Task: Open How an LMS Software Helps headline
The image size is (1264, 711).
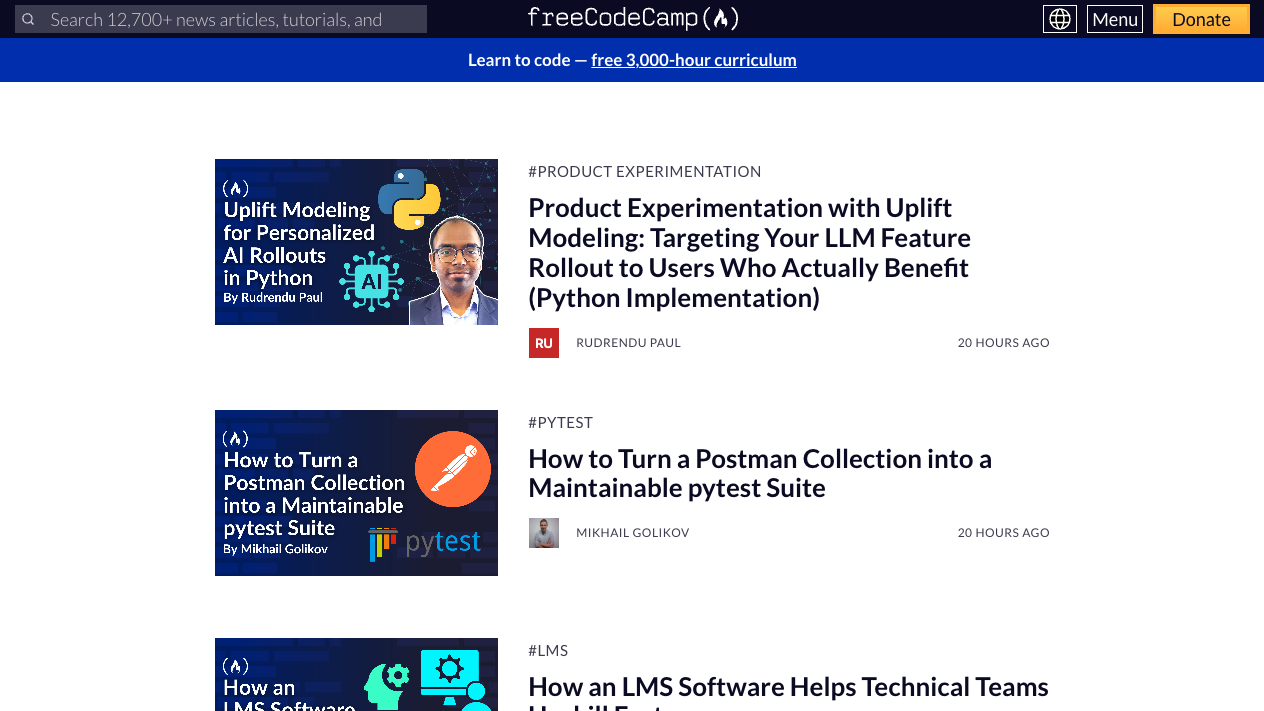Action: coord(788,691)
